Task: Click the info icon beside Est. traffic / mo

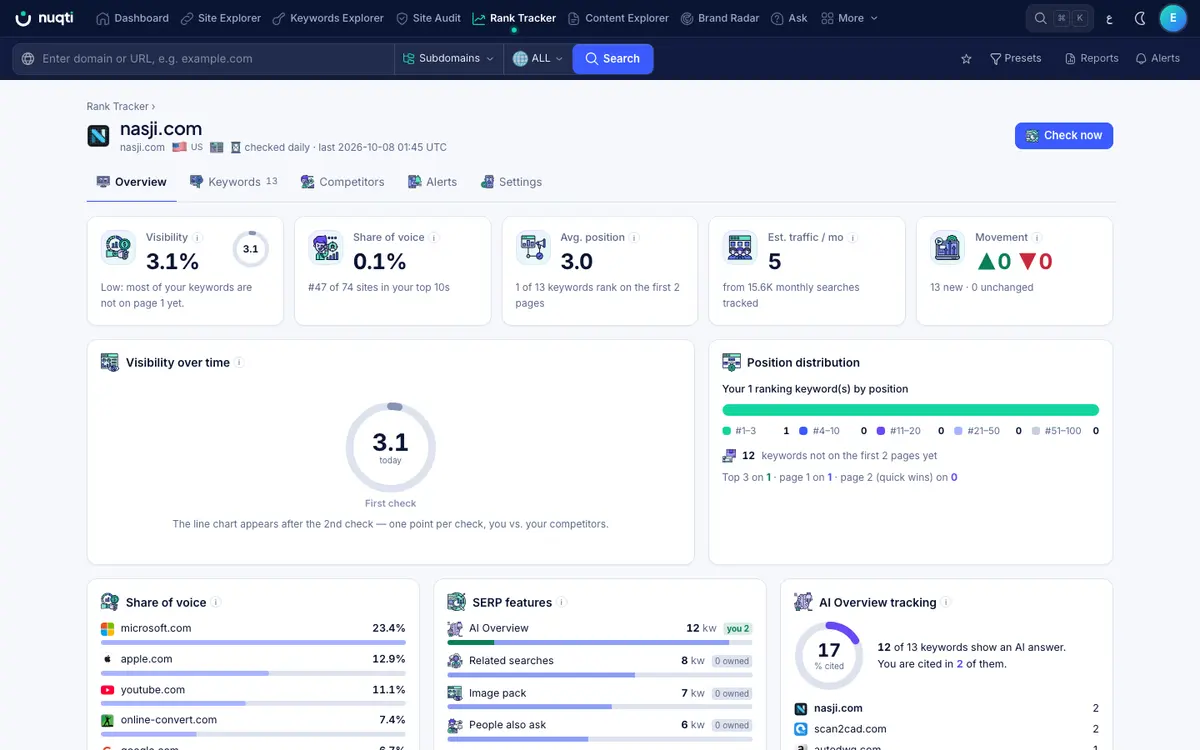Action: pos(853,238)
